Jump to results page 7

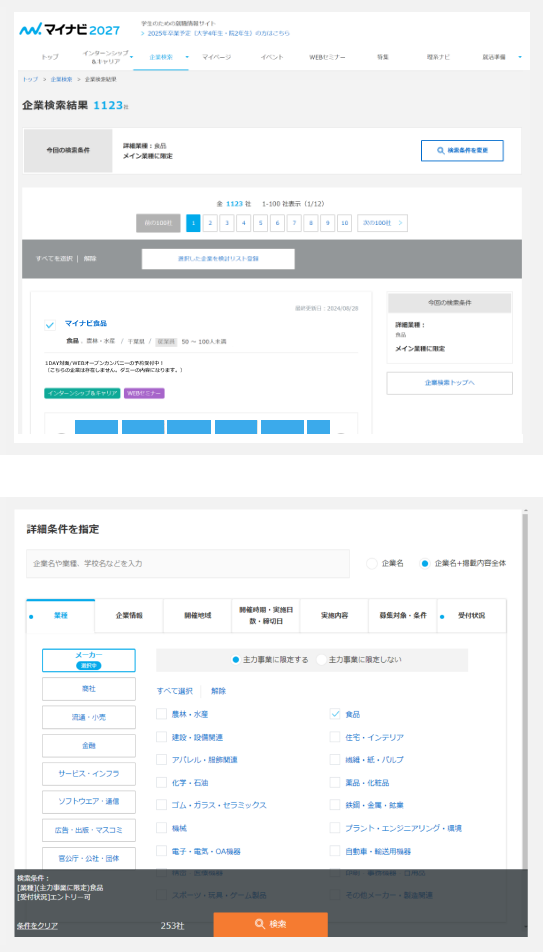coord(294,223)
